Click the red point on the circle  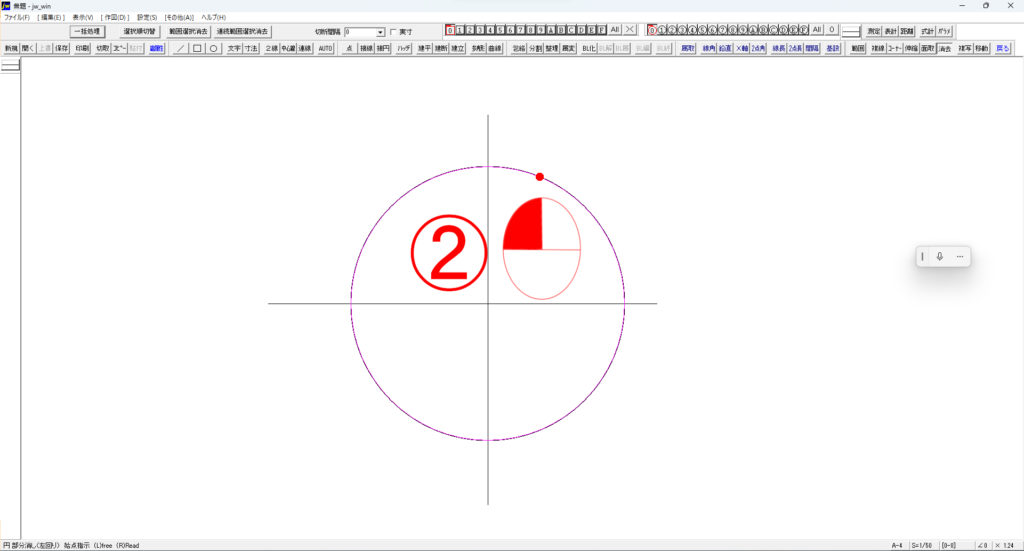point(540,177)
